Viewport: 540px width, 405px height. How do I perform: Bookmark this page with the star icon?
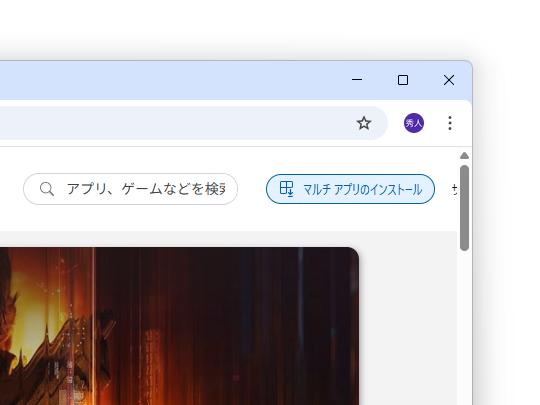tap(364, 123)
